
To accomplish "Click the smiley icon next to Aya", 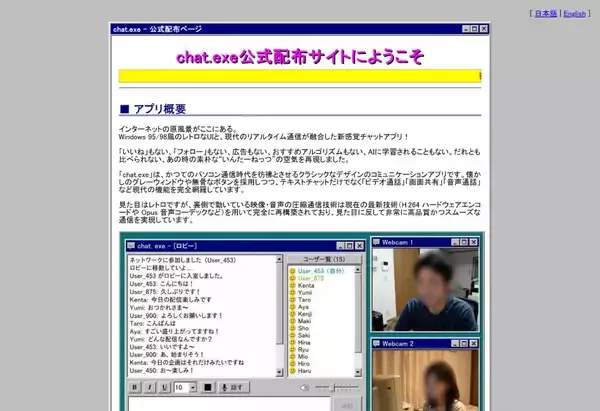I will 293,307.
